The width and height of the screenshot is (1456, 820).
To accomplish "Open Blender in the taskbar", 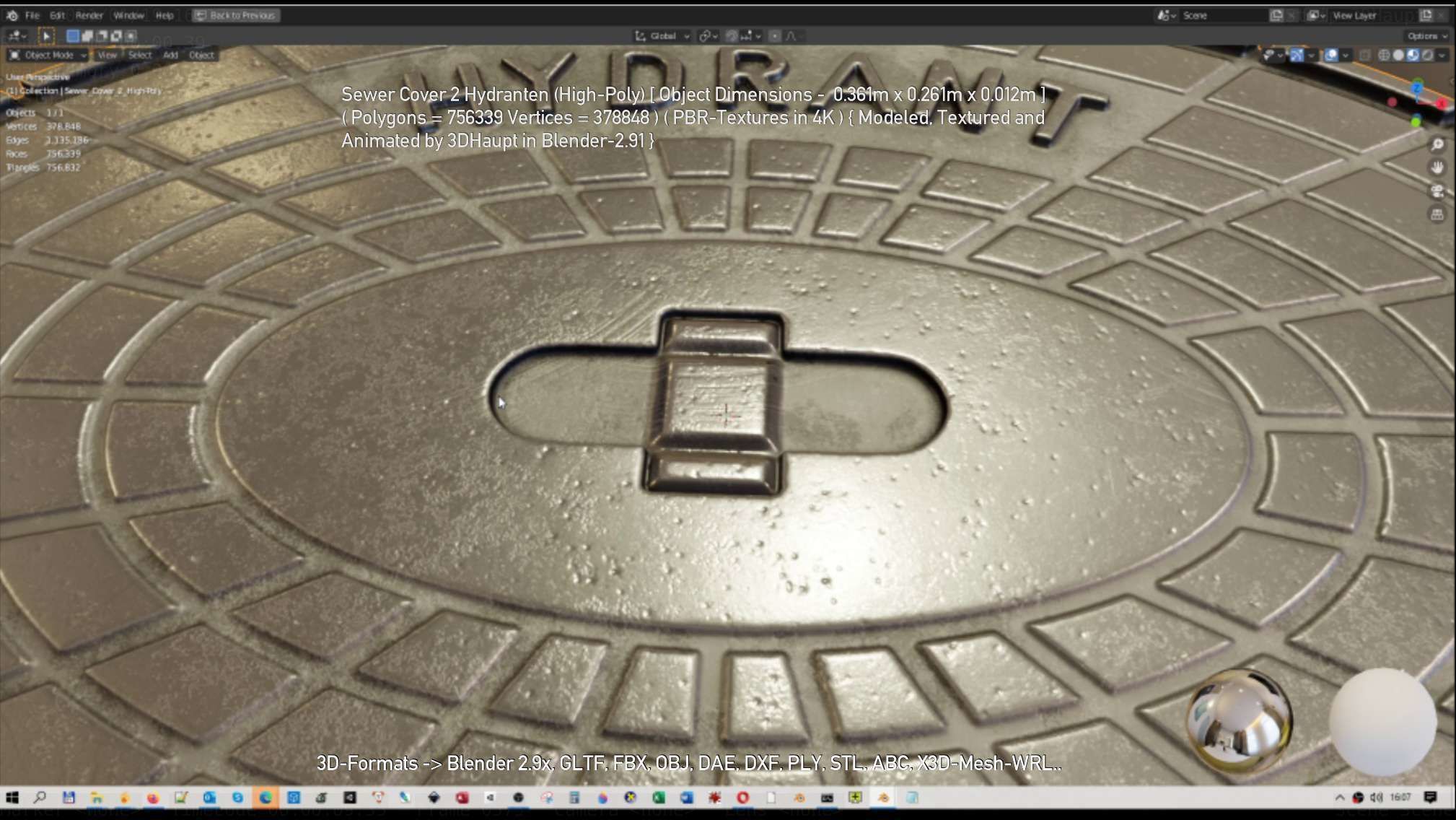I will click(x=883, y=798).
